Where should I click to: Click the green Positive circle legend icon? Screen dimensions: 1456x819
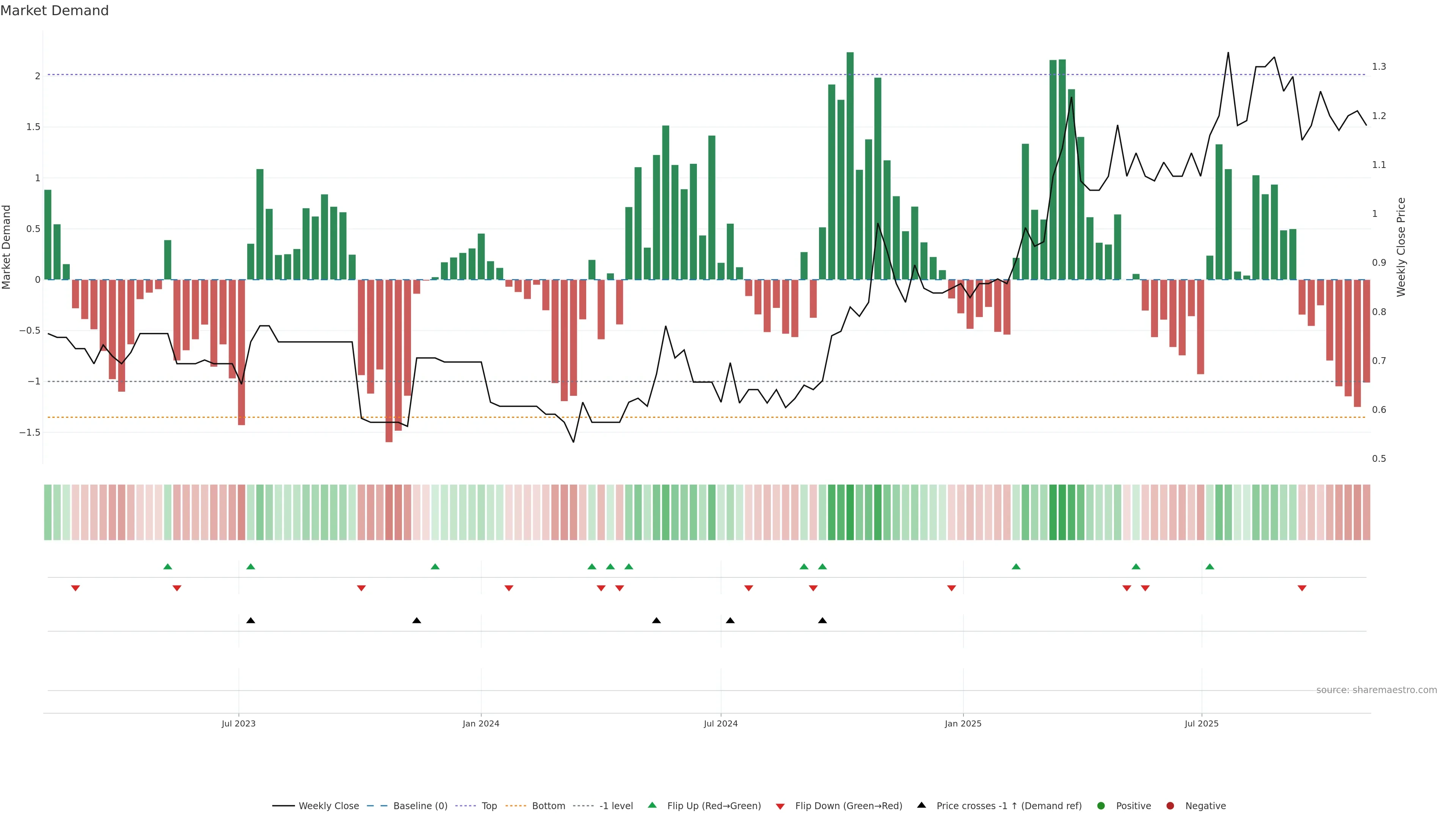[1100, 806]
